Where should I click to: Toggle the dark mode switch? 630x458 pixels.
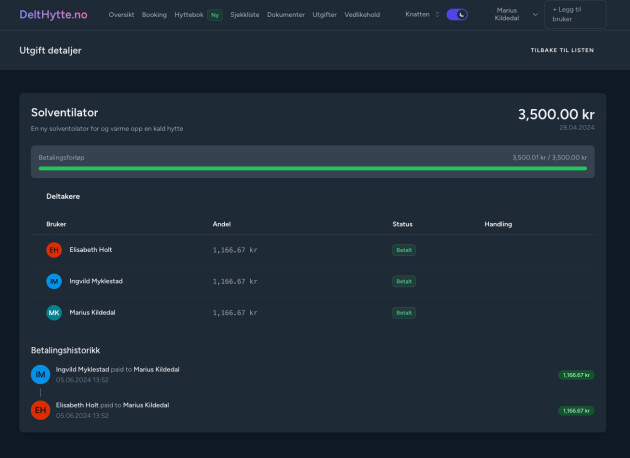(457, 14)
